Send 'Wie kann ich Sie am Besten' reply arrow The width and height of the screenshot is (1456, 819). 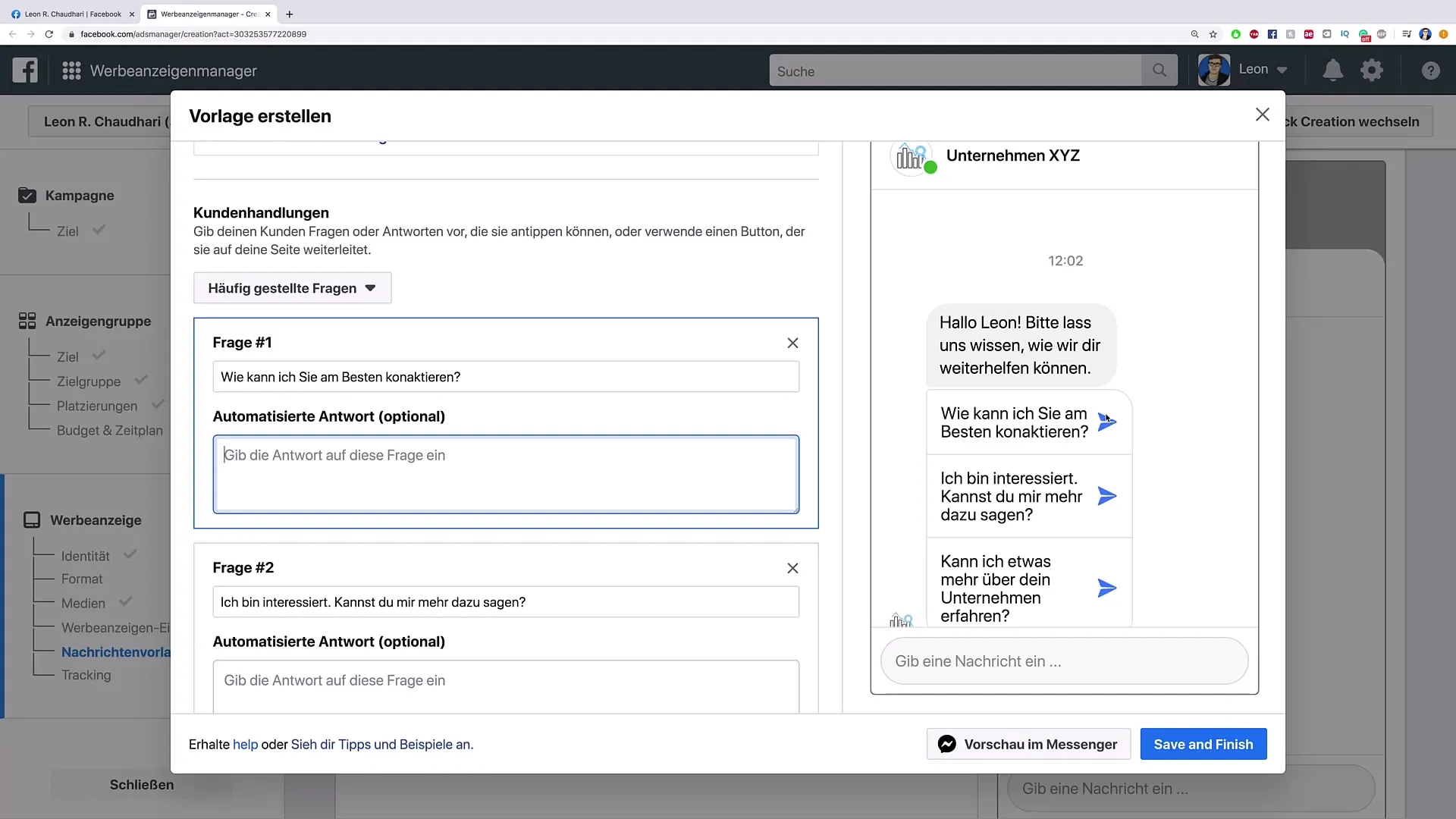point(1107,422)
